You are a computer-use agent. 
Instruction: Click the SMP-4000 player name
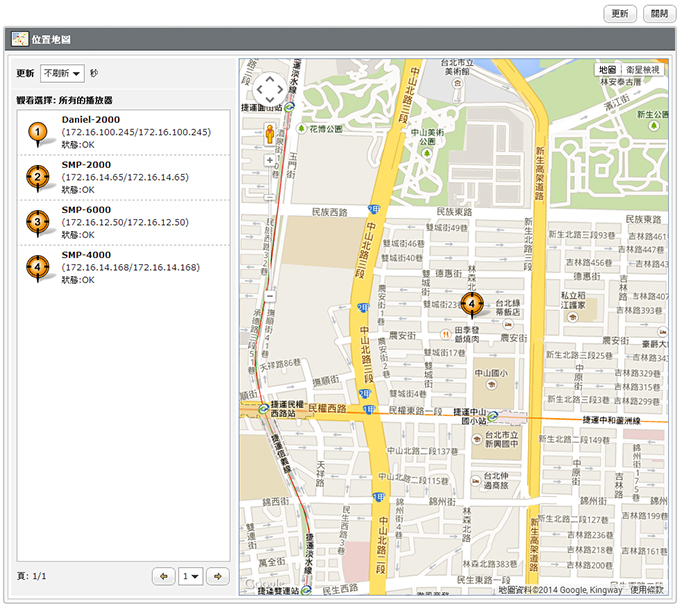point(86,255)
